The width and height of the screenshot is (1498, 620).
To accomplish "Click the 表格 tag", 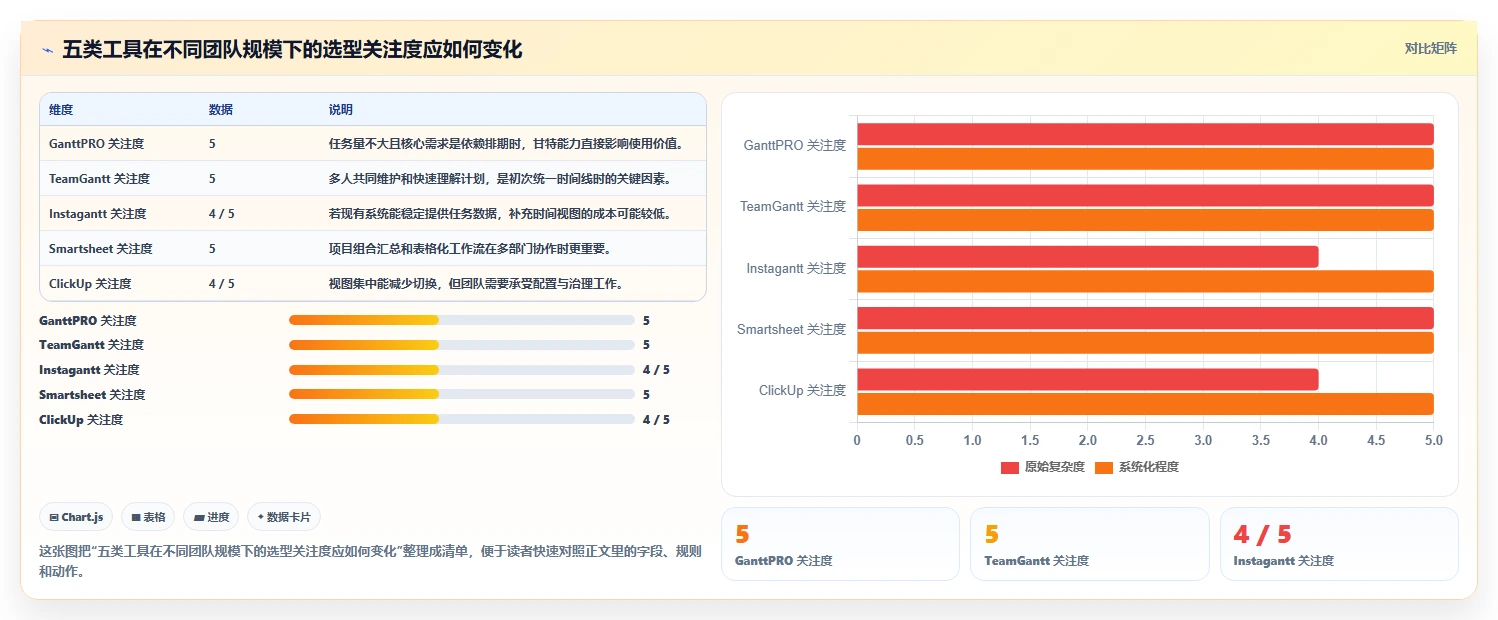I will [148, 517].
